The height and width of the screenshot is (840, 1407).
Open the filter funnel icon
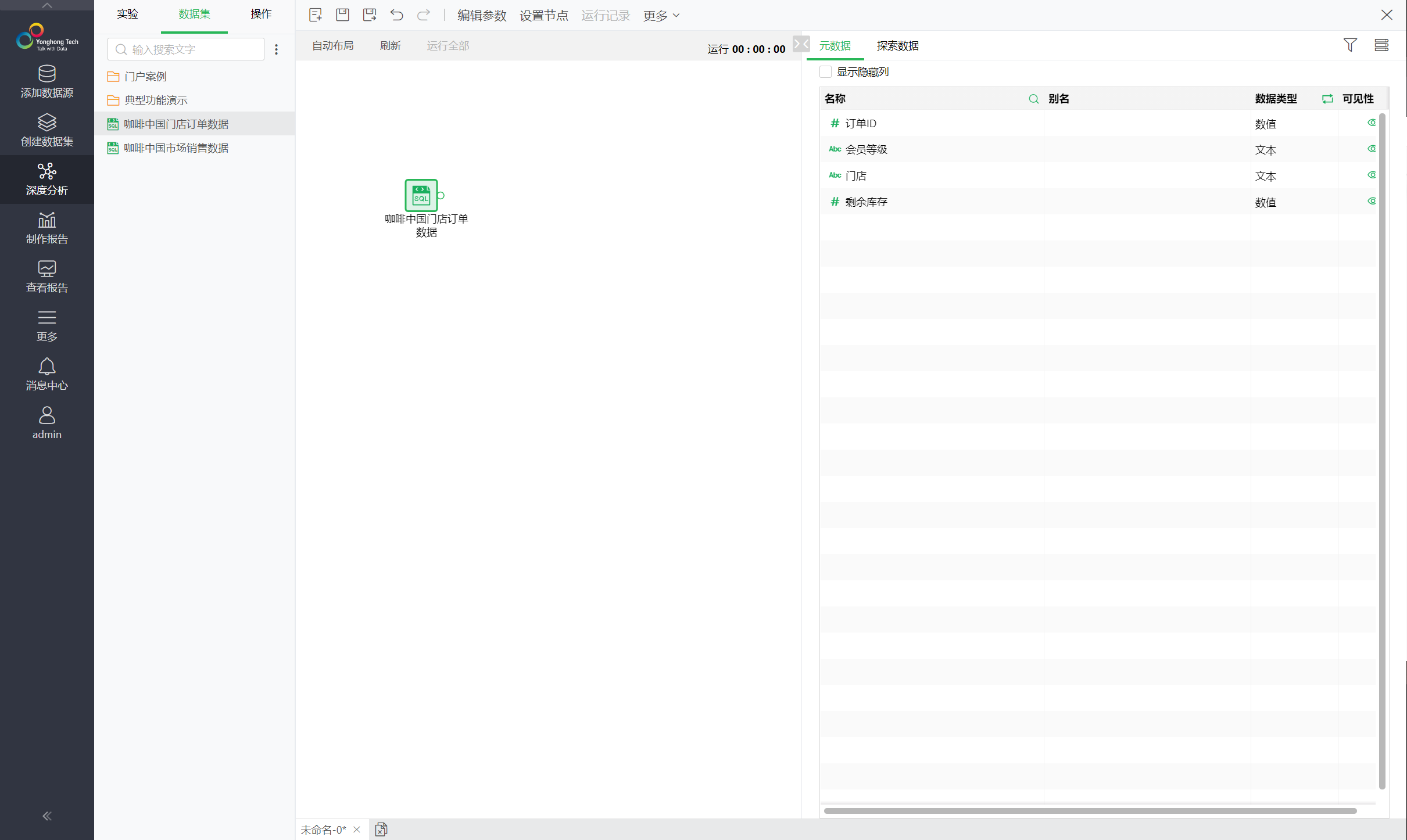tap(1350, 45)
